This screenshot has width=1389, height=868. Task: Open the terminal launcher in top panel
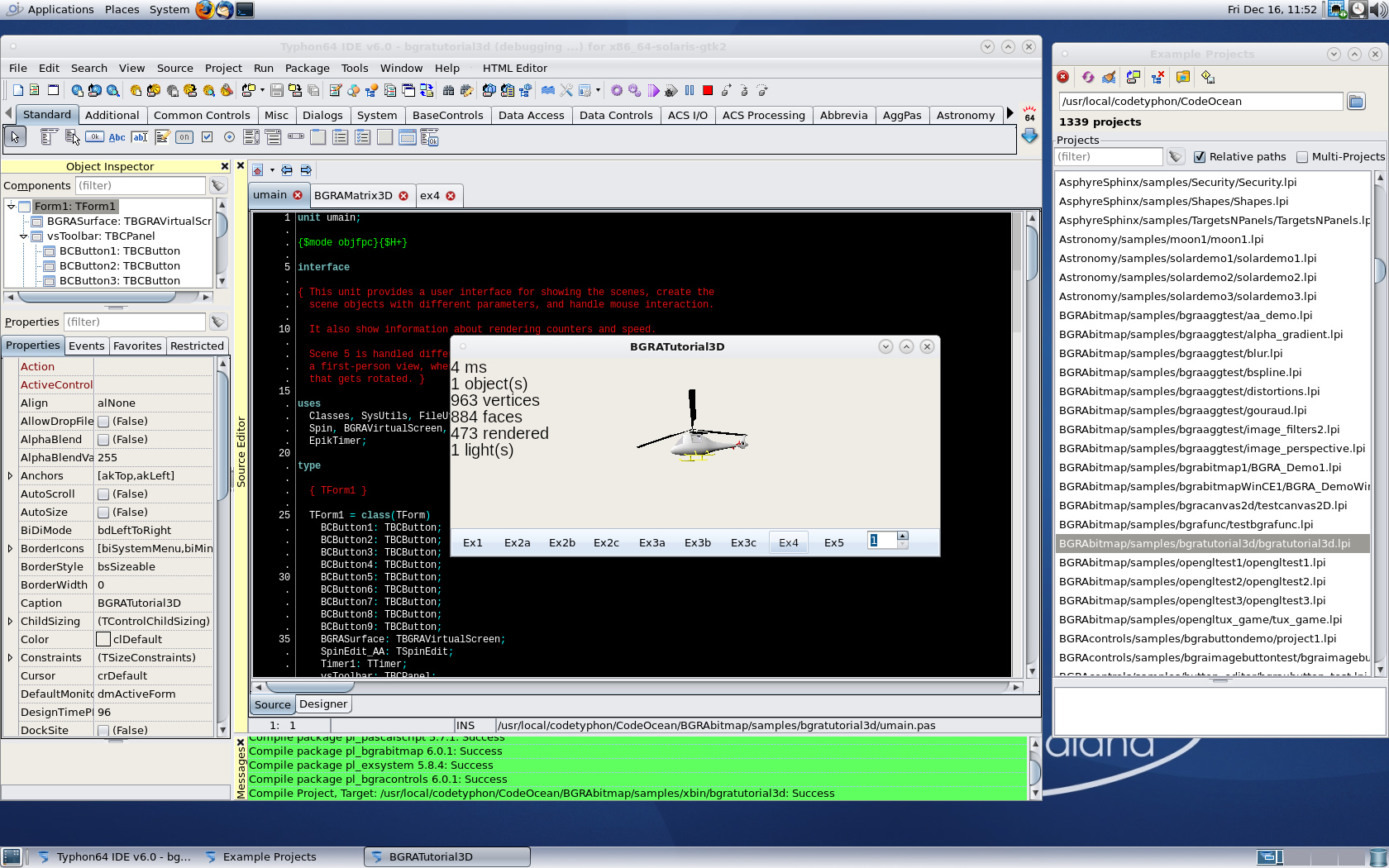click(x=245, y=10)
